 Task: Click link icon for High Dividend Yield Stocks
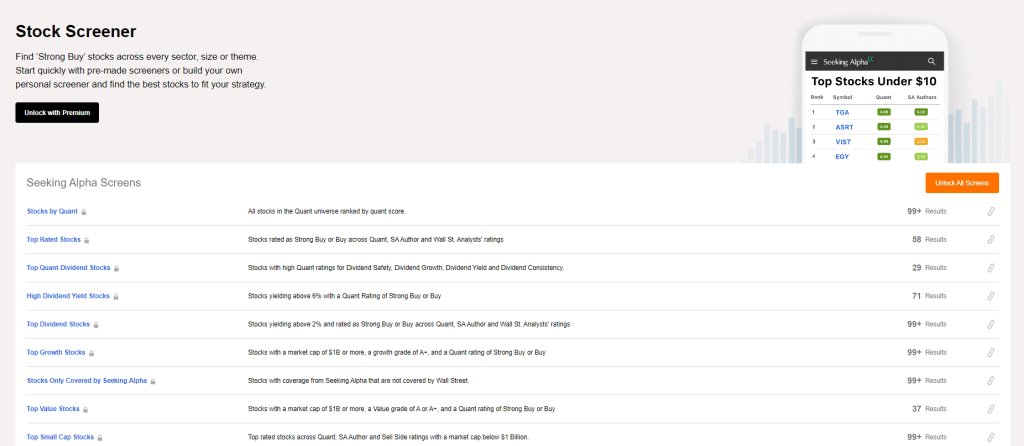990,296
